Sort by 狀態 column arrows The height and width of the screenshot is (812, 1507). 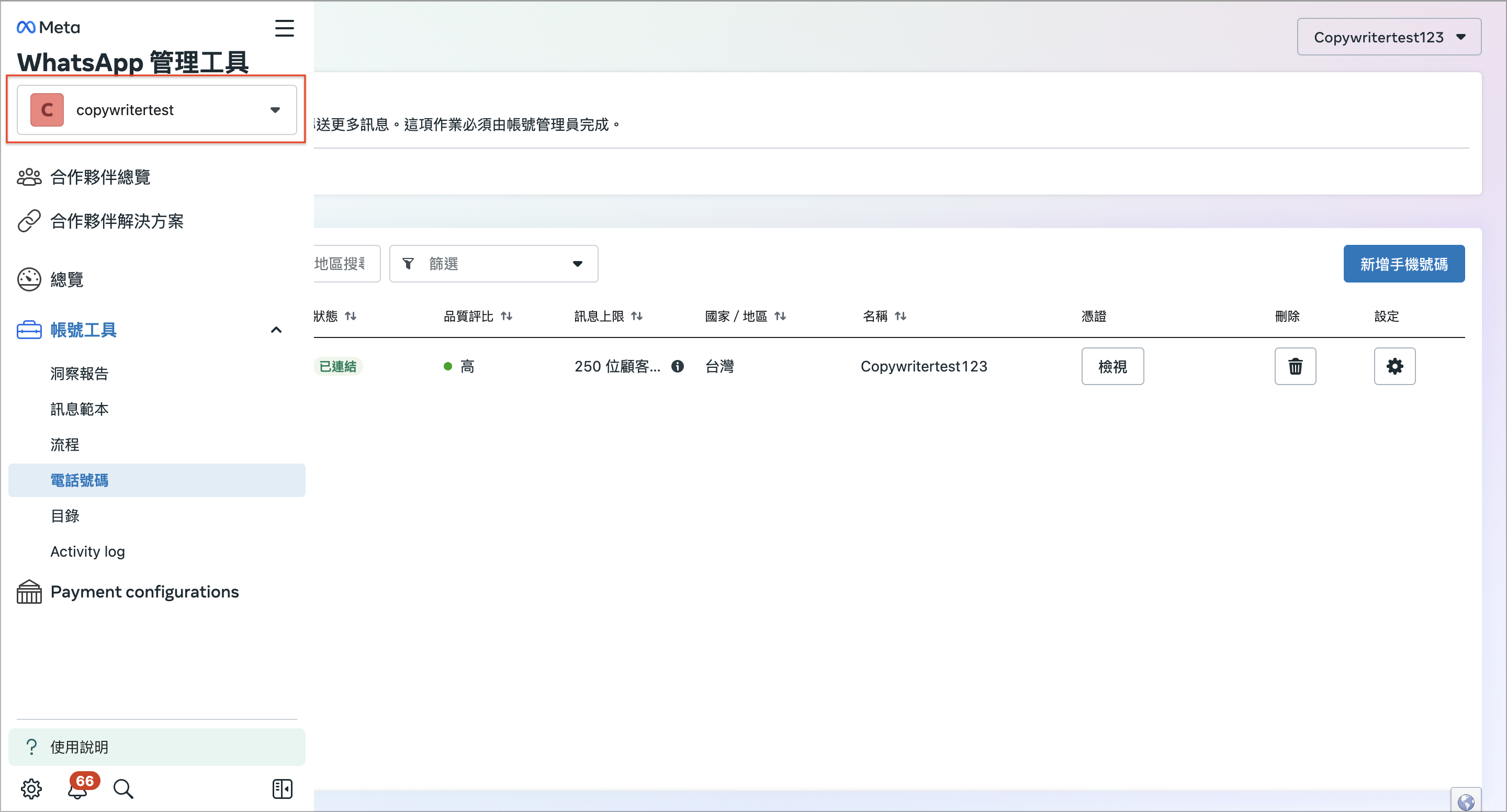tap(351, 317)
